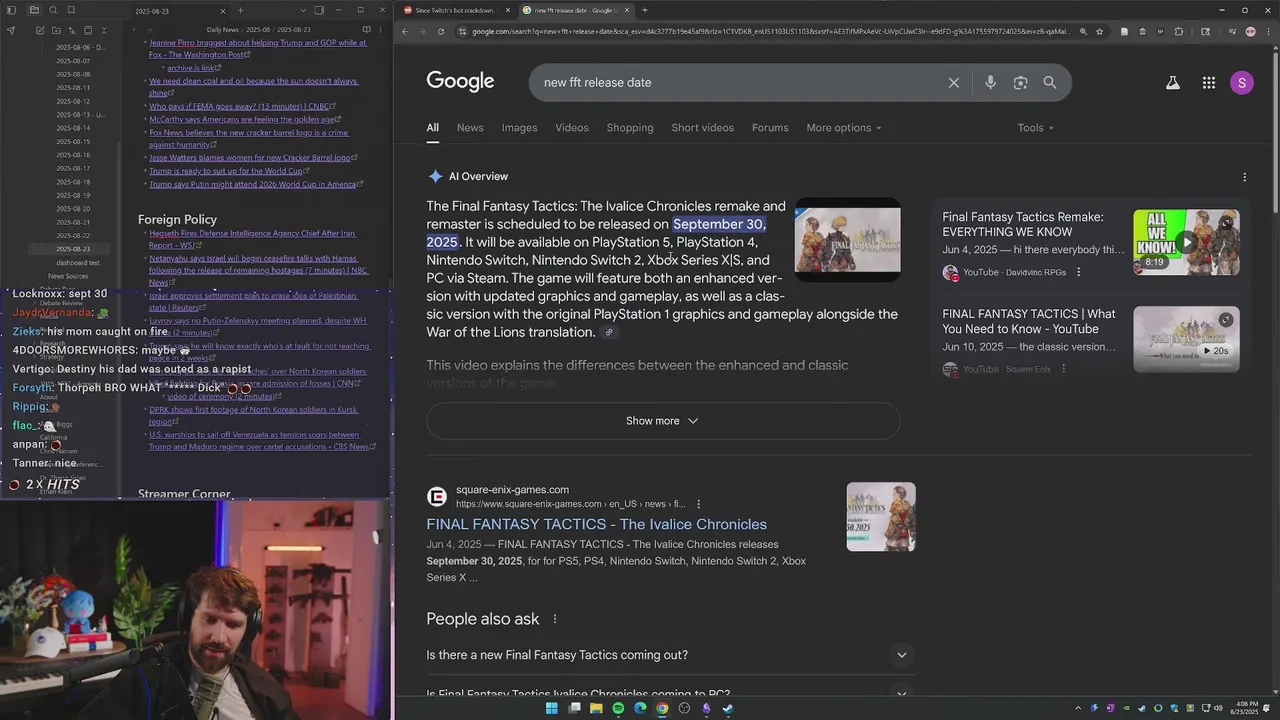Open Google Search Labs flask icon

1172,83
